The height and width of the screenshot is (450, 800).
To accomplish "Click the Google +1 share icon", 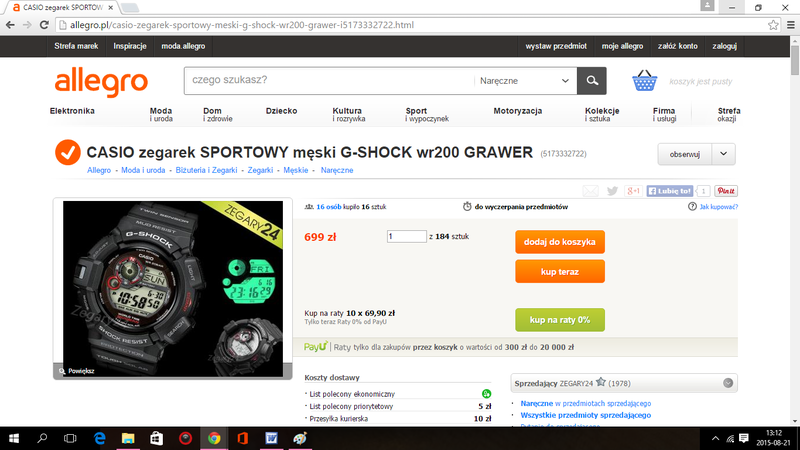I will tap(633, 191).
